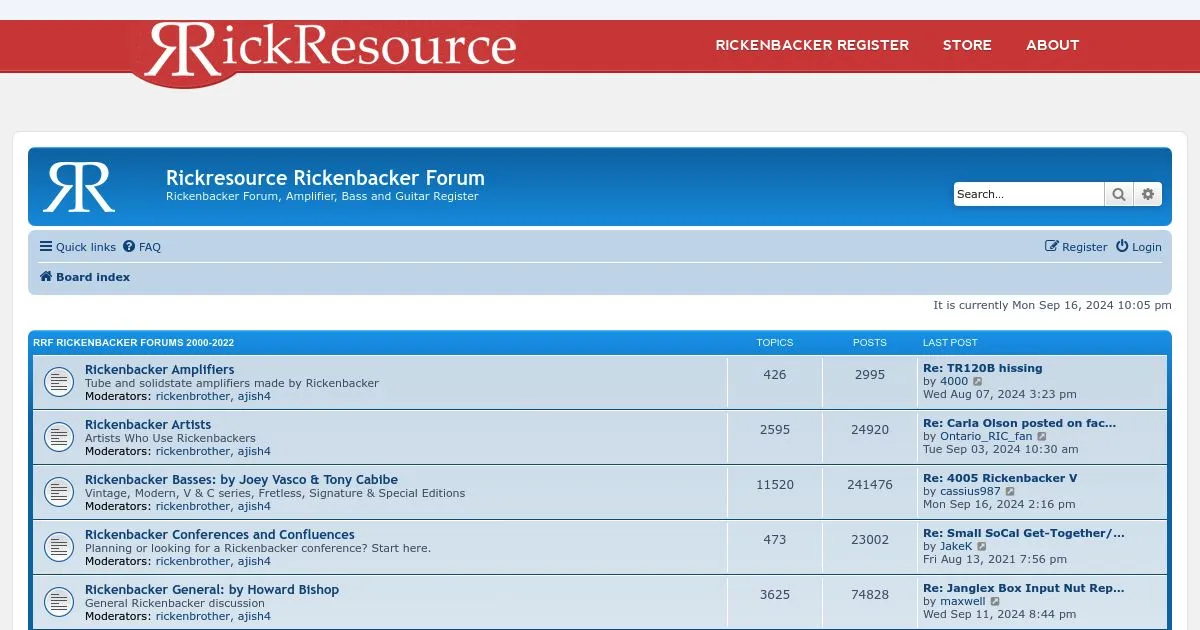Click into the Search input field
This screenshot has width=1200, height=630.
1029,194
